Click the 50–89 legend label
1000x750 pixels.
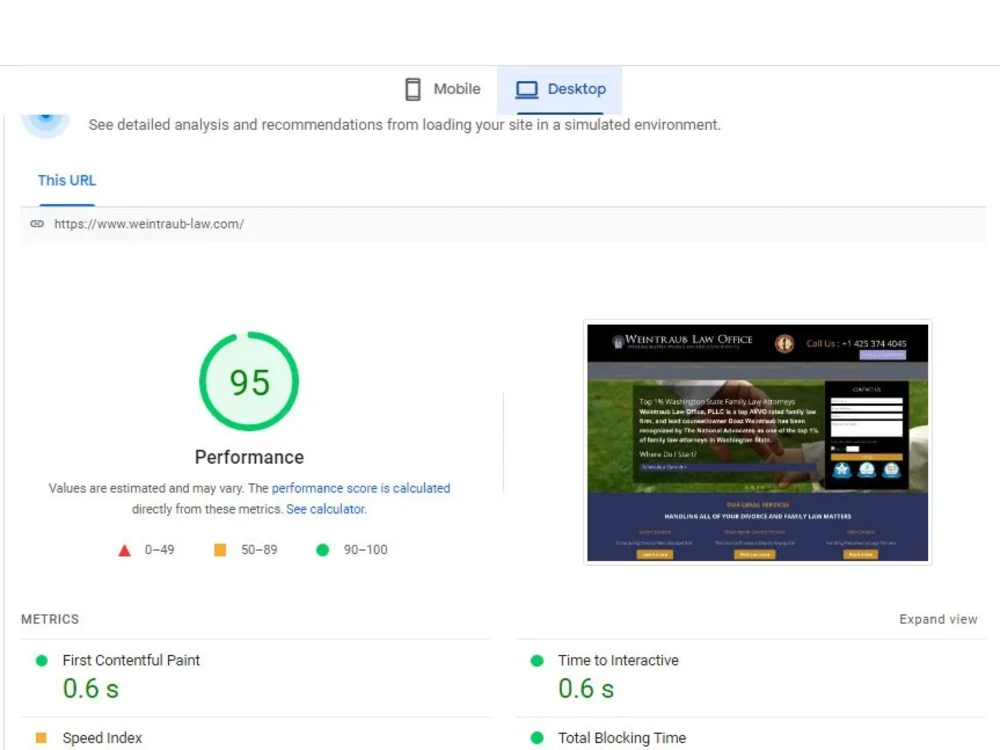(x=259, y=550)
